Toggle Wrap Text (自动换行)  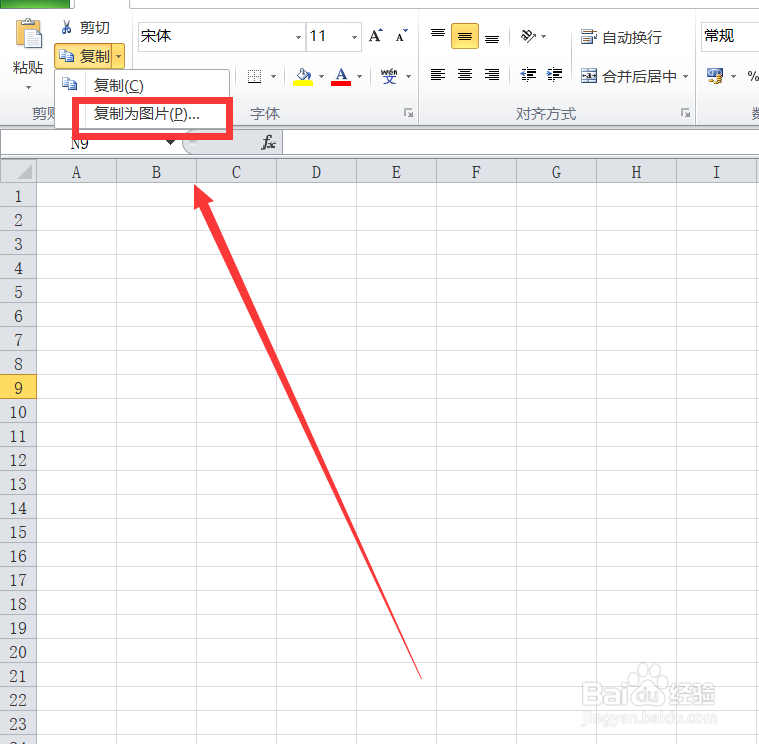[x=621, y=37]
